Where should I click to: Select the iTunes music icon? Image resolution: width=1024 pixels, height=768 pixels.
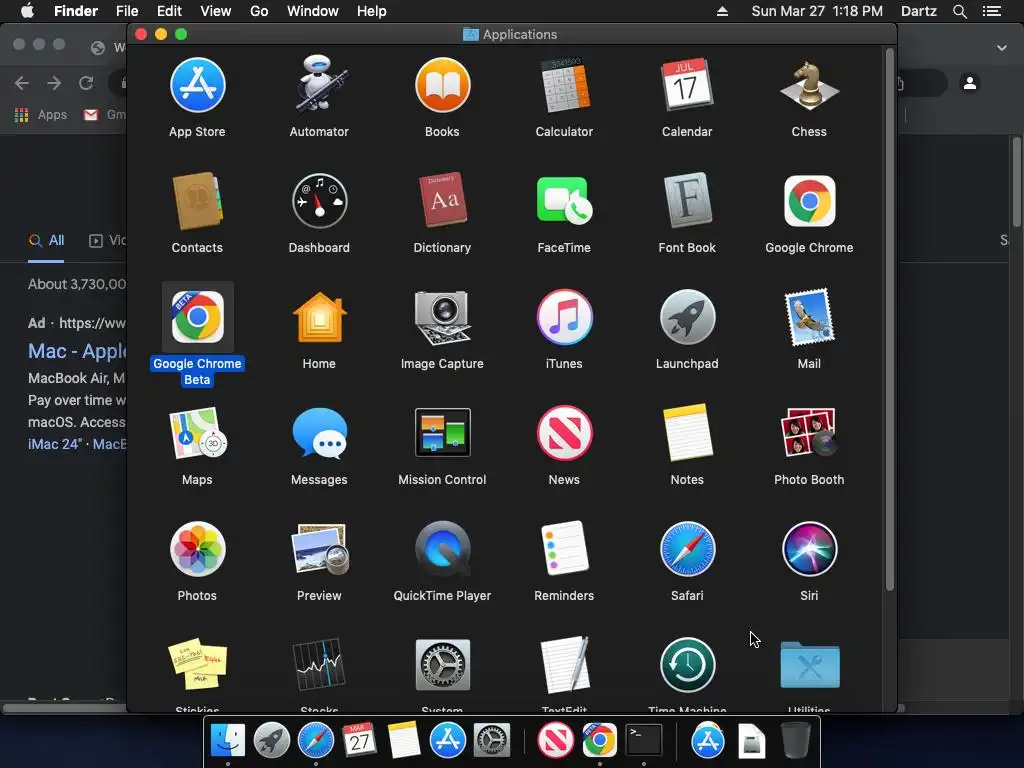pyautogui.click(x=565, y=317)
